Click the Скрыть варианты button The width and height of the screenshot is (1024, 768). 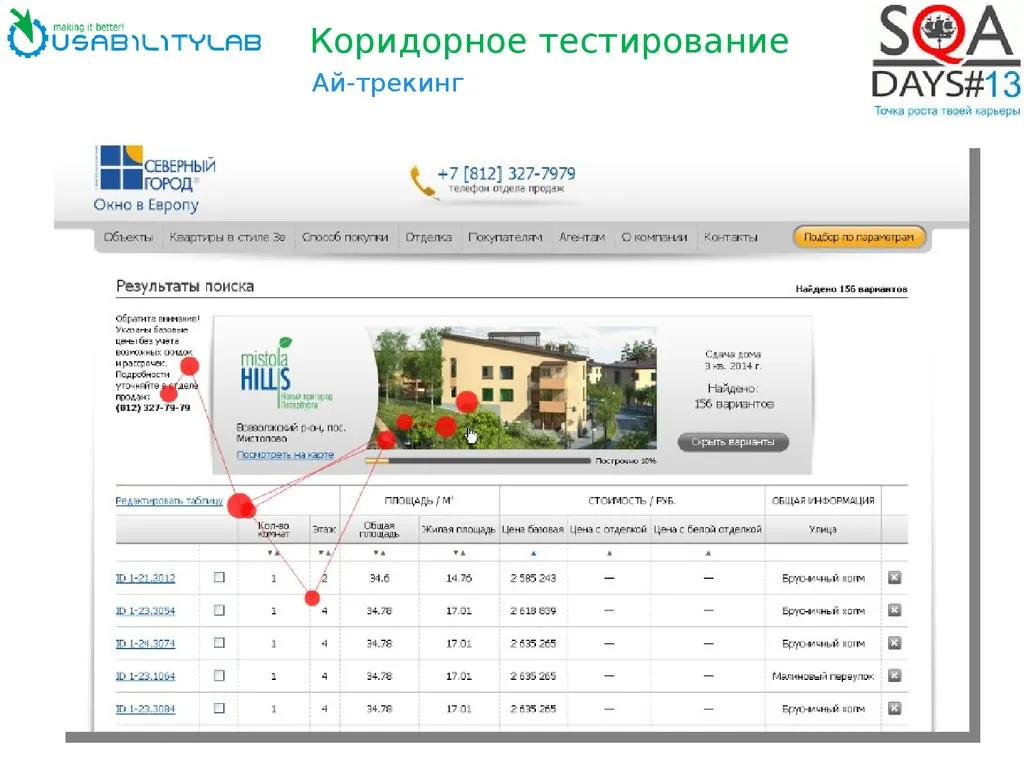click(x=733, y=442)
